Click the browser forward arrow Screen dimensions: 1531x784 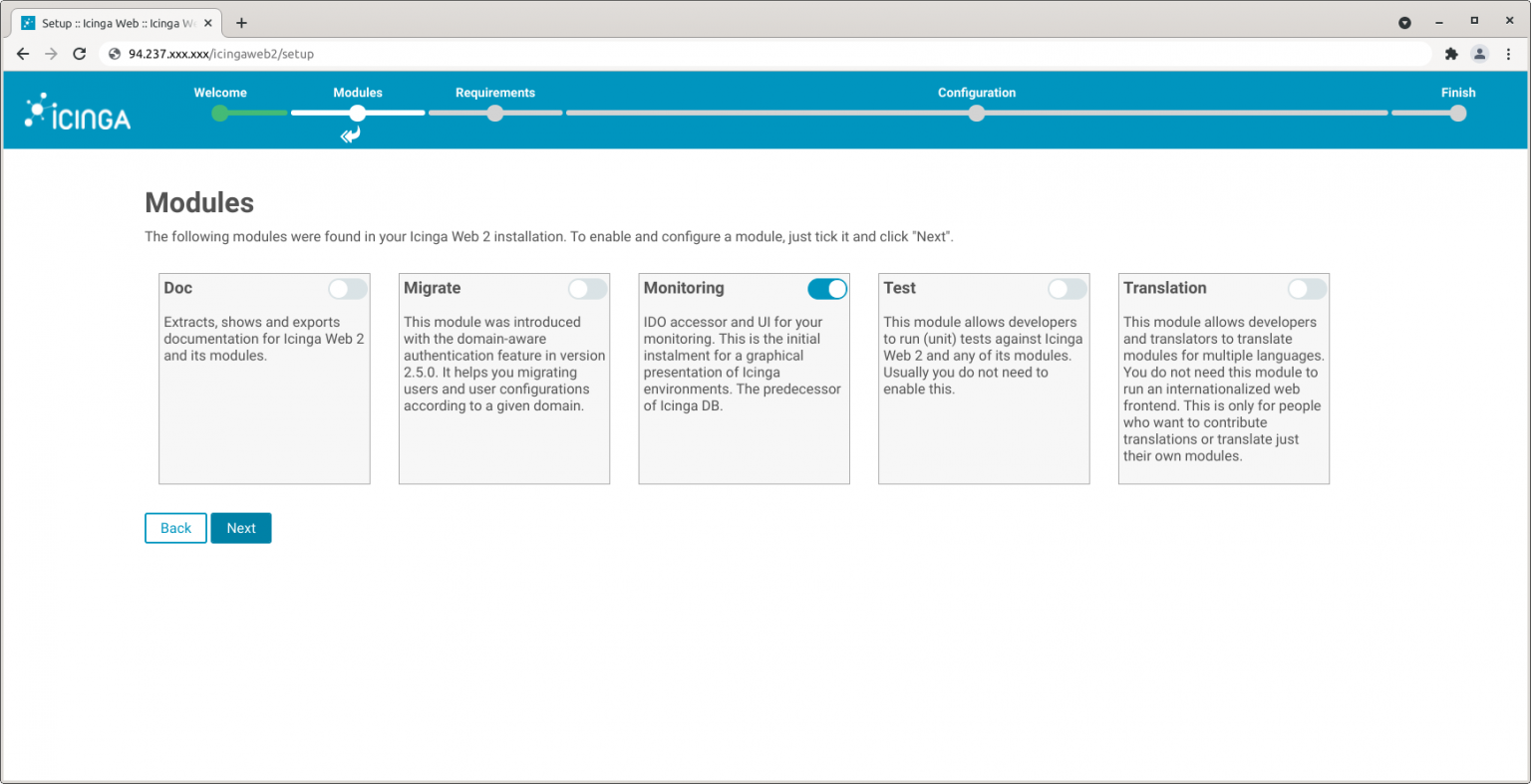[51, 54]
